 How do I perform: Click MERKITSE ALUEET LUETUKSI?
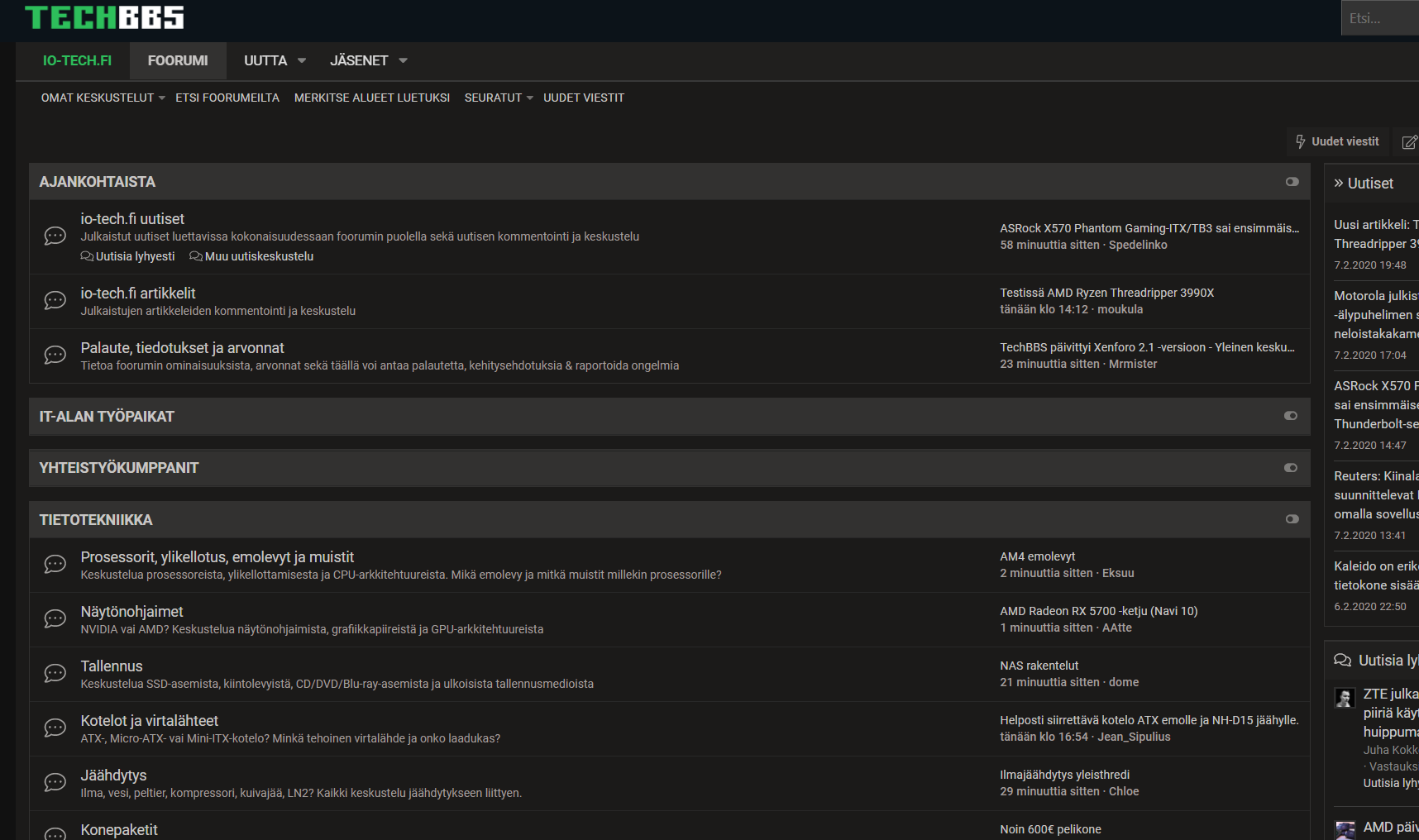pyautogui.click(x=371, y=98)
